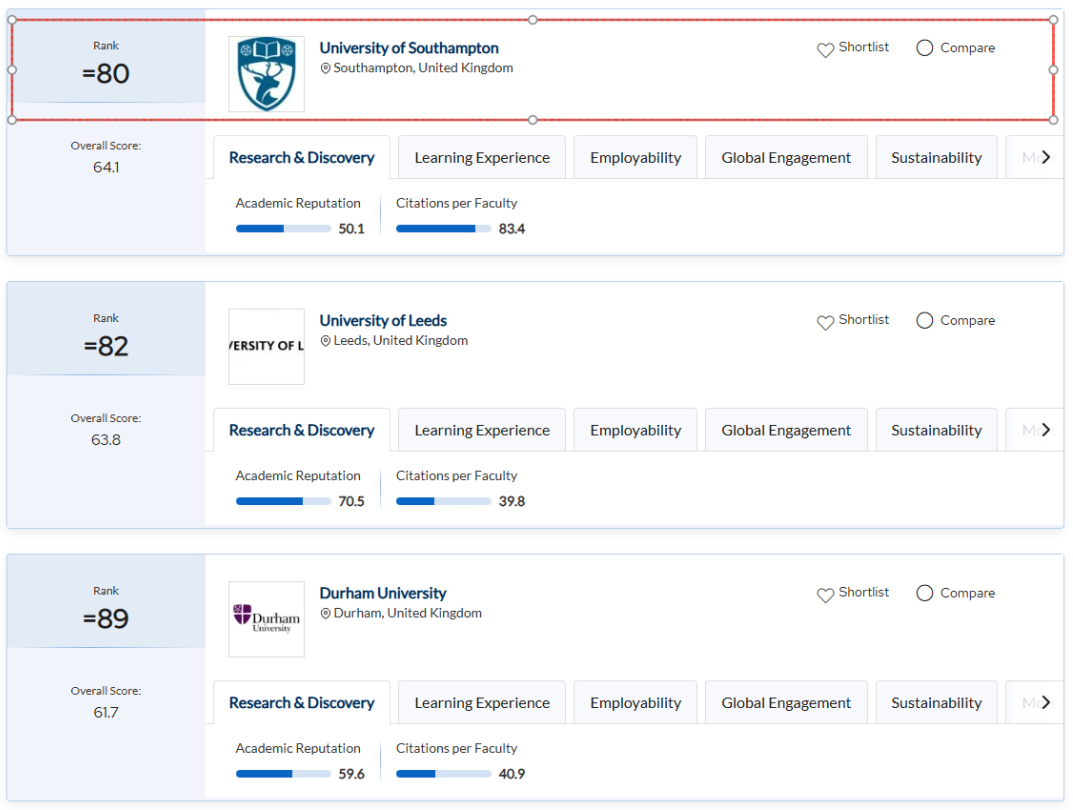Screen dimensions: 1073x810
Task: Click Durham's Academic Reputation progress bar
Action: [283, 774]
